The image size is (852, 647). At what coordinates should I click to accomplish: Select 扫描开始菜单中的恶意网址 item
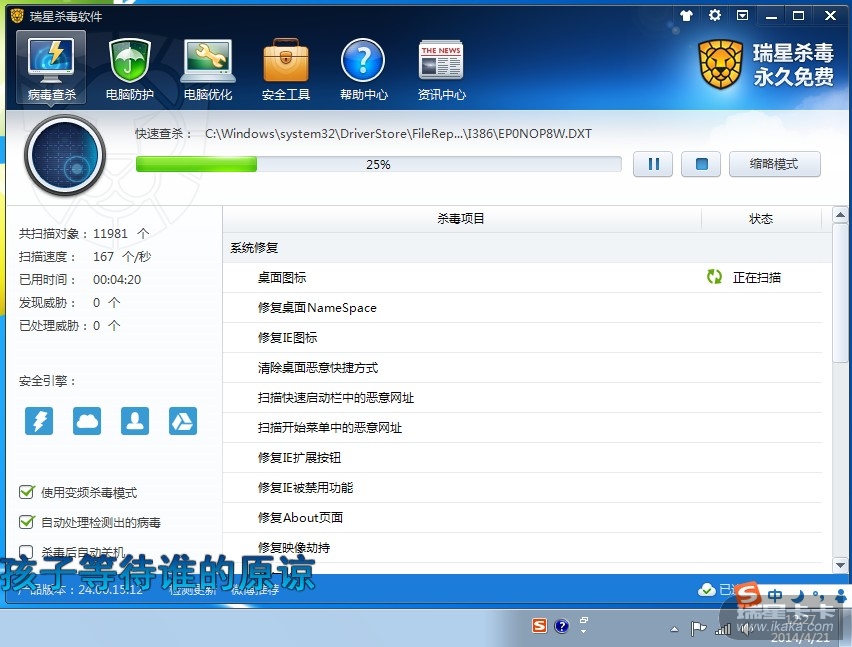[523, 428]
